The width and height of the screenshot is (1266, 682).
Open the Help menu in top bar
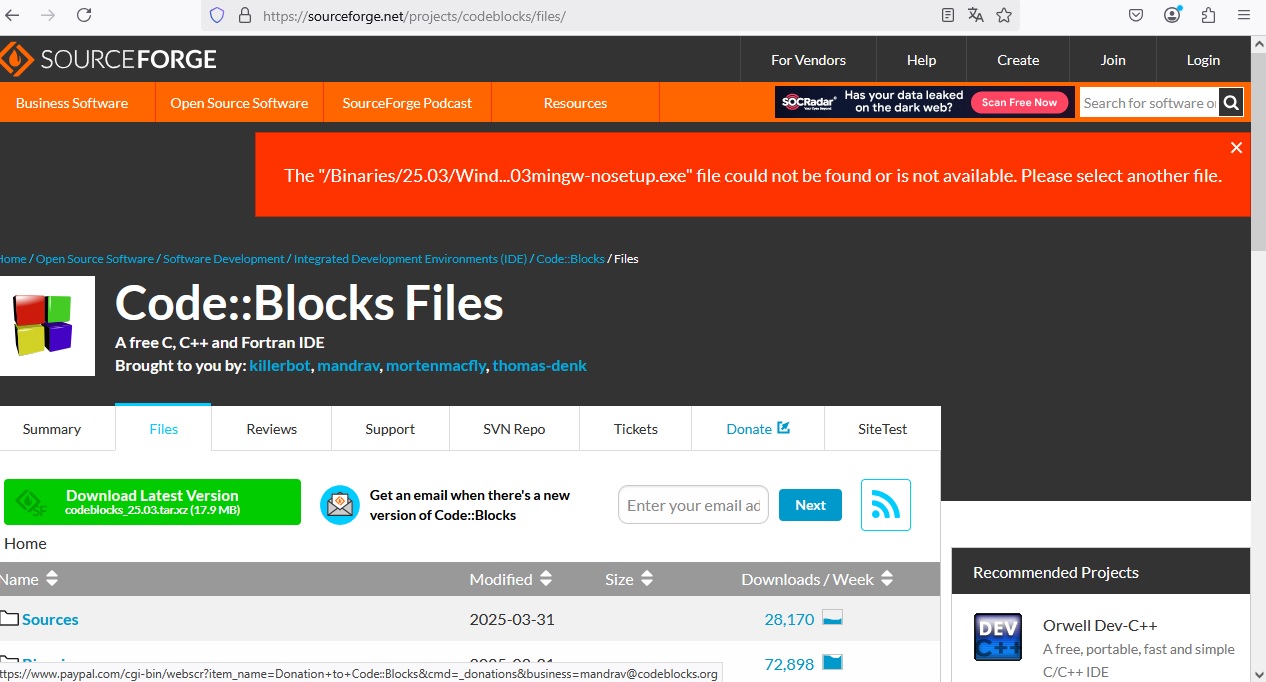click(921, 60)
